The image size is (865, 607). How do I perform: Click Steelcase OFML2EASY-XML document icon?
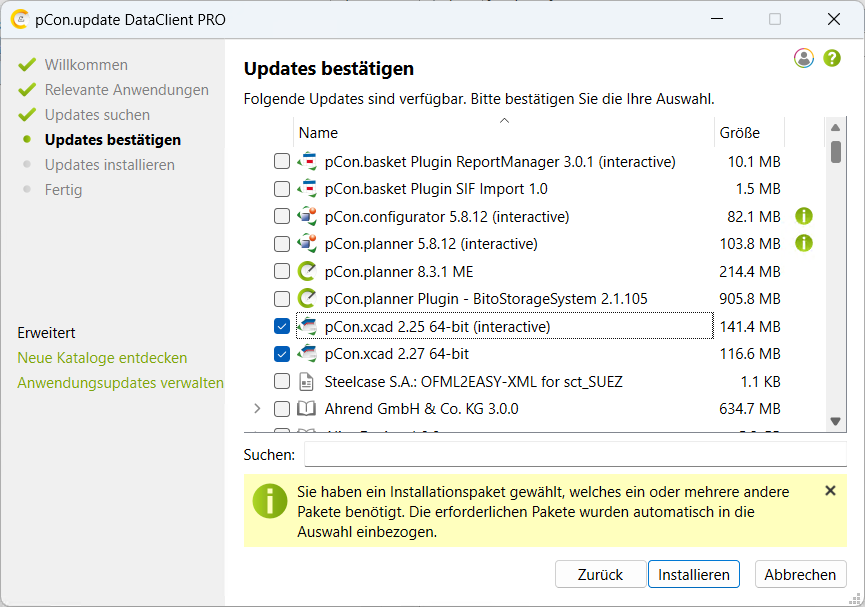click(306, 381)
